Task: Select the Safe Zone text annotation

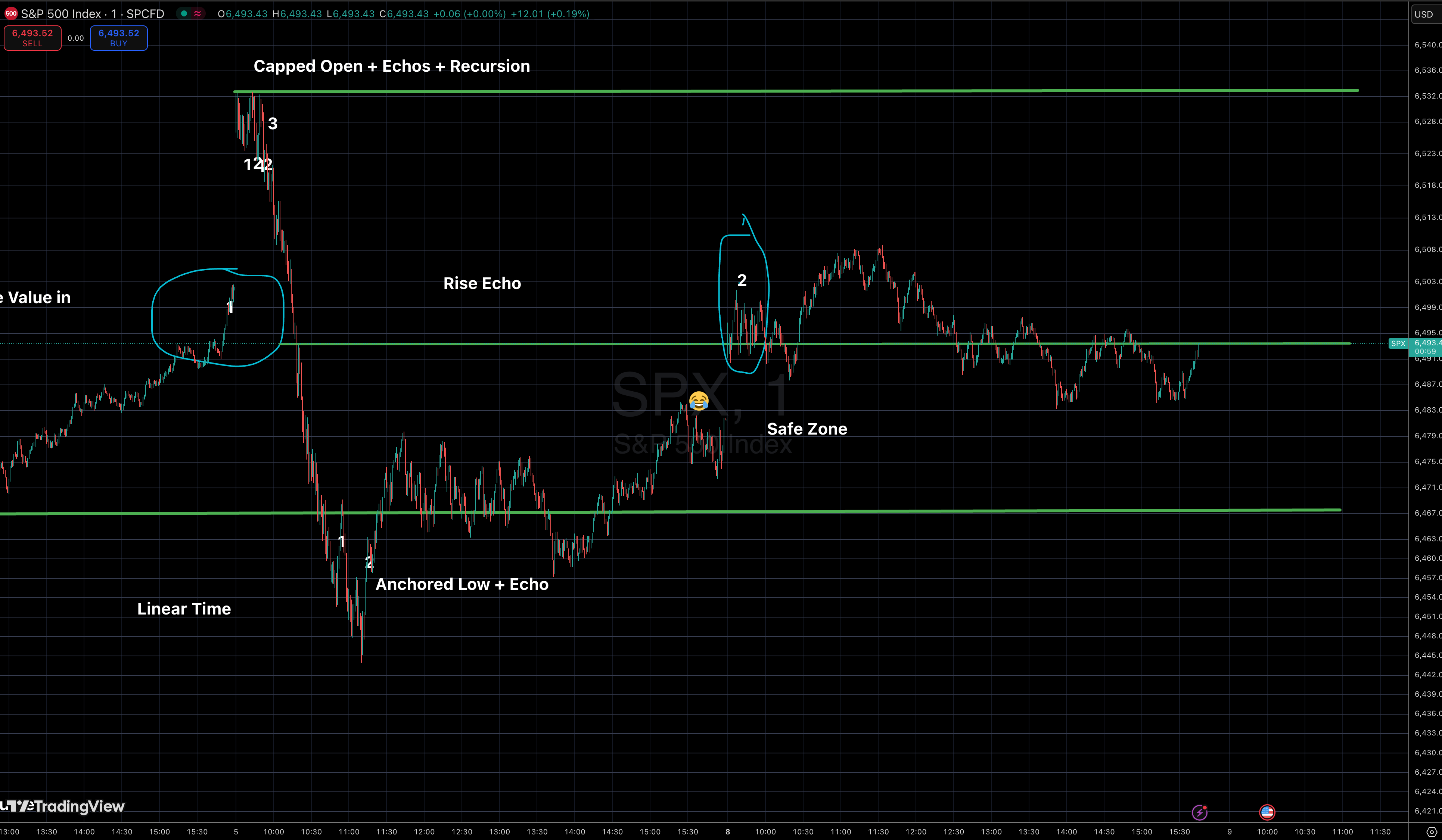Action: click(807, 429)
